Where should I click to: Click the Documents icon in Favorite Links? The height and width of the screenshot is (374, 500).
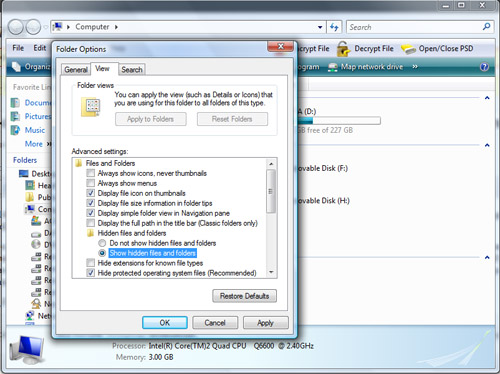tap(15, 103)
